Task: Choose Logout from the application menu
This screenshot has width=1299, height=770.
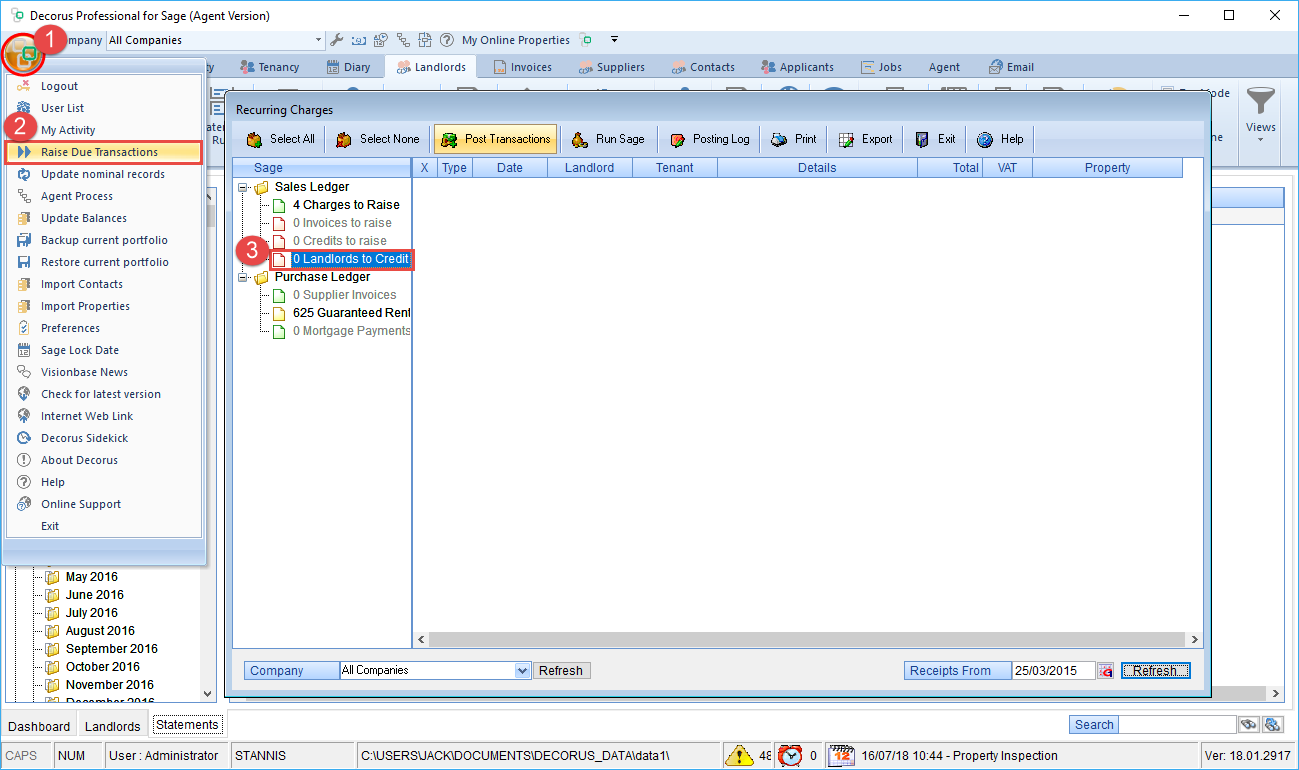Action: [105, 86]
